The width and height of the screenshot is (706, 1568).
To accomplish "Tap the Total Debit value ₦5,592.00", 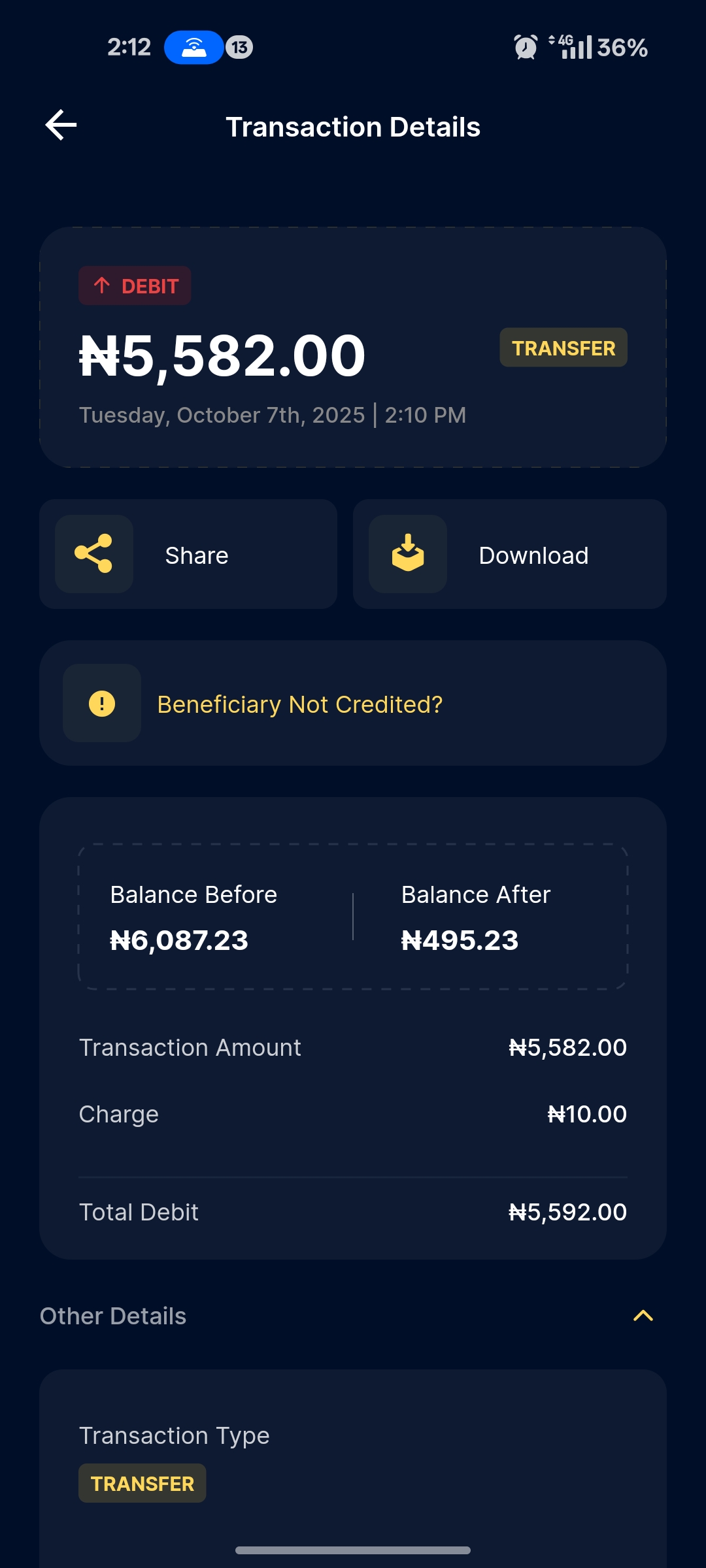I will 567,1213.
